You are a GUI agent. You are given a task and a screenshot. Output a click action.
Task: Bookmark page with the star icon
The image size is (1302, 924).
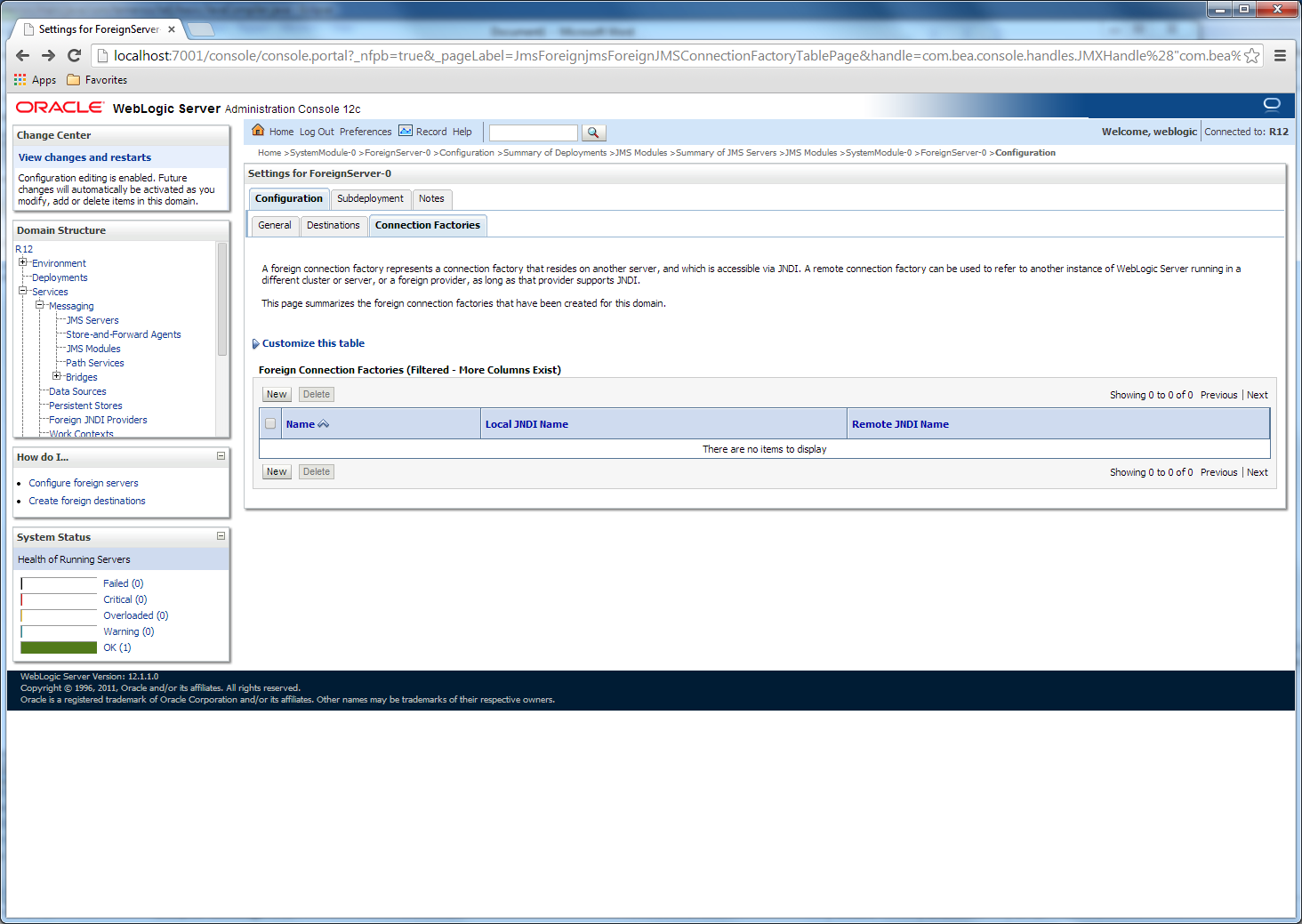[1251, 56]
